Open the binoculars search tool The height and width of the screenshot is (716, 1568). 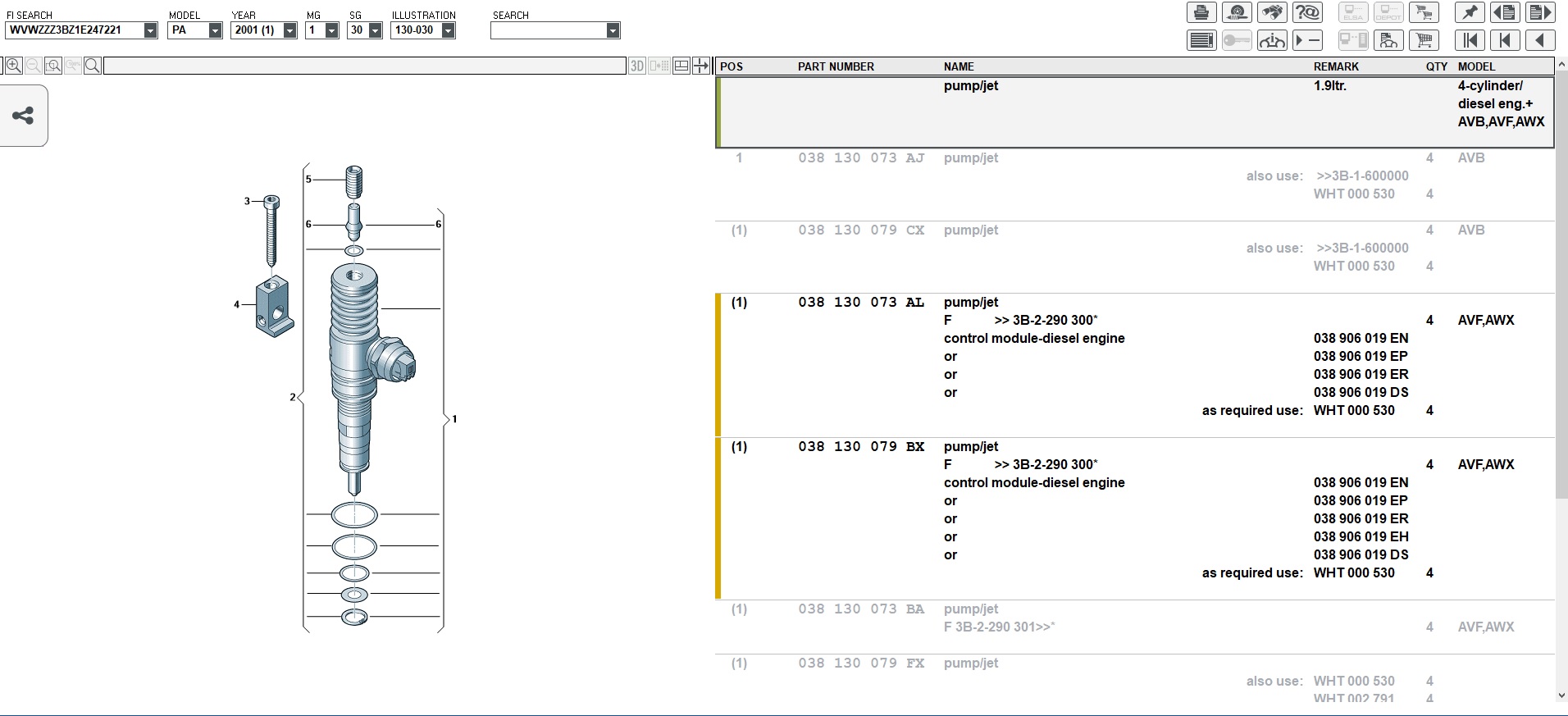[1272, 12]
